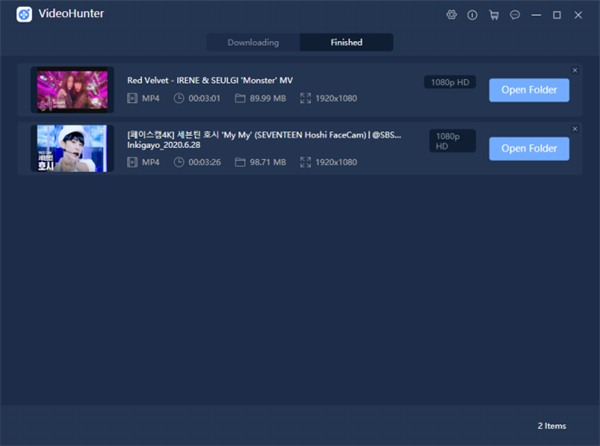Click the 00:03:26 duration text
This screenshot has height=446, width=600.
click(204, 162)
